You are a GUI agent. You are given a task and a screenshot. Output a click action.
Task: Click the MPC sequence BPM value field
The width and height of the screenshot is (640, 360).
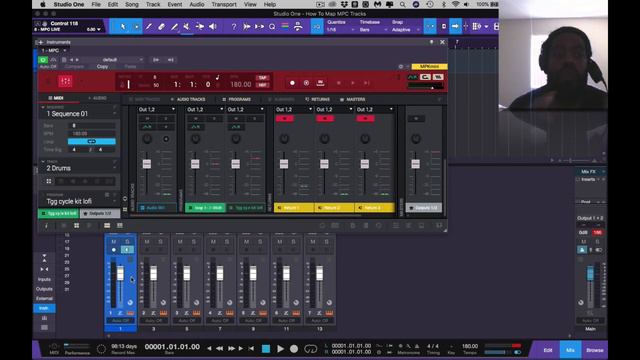coord(91,133)
